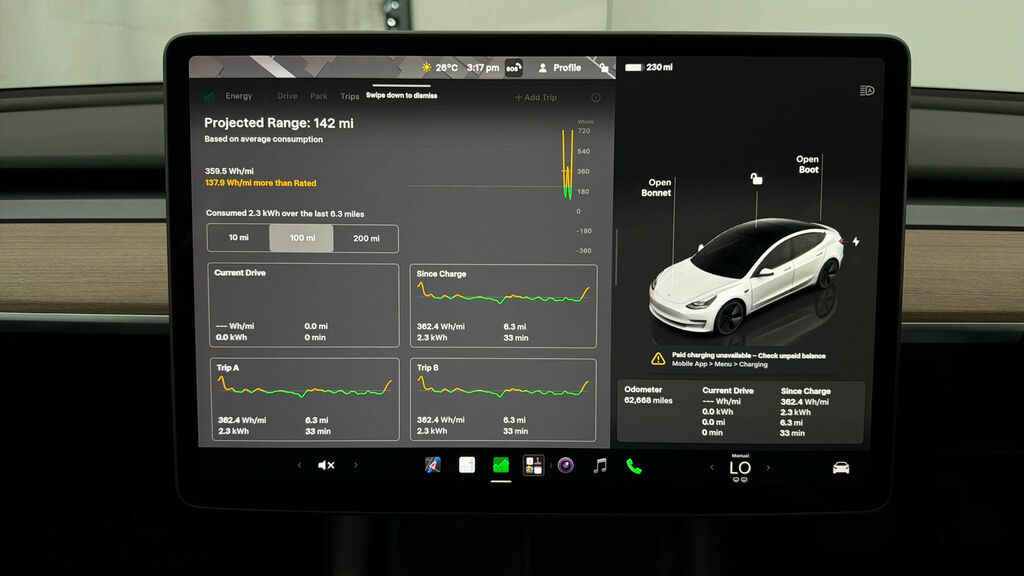This screenshot has width=1024, height=576.
Task: Open climate controls via LO temperature
Action: coord(740,468)
